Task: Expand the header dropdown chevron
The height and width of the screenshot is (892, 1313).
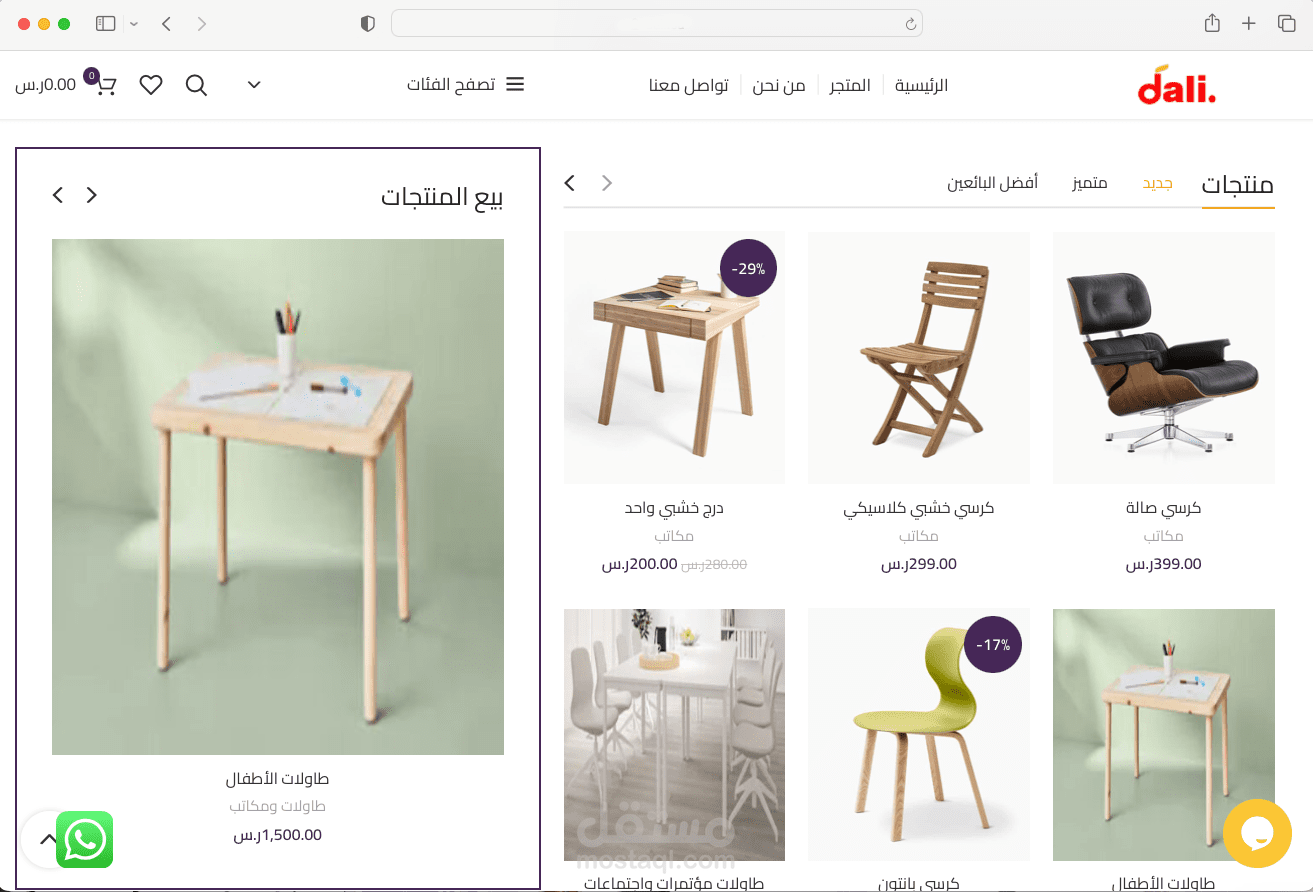Action: tap(254, 85)
